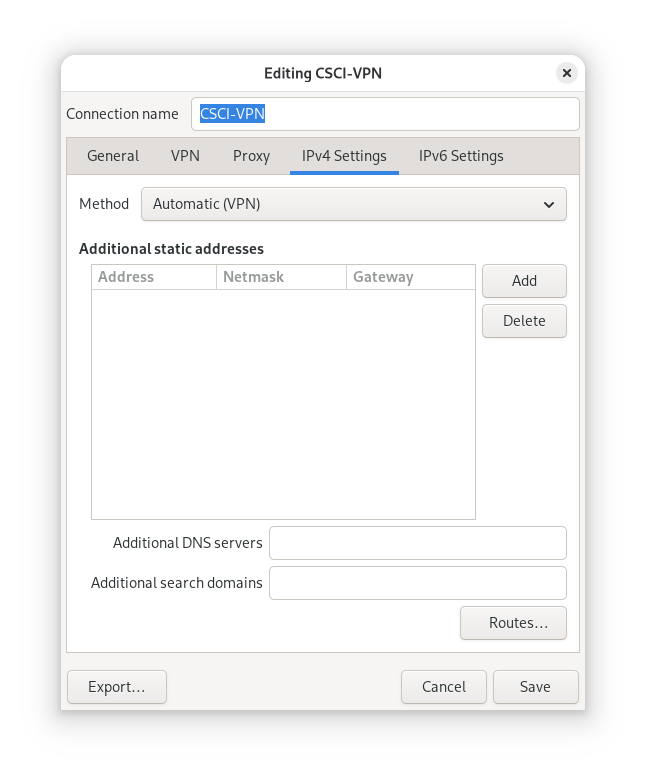Go to the IPv6 Settings tab
646x777 pixels.
pos(461,156)
